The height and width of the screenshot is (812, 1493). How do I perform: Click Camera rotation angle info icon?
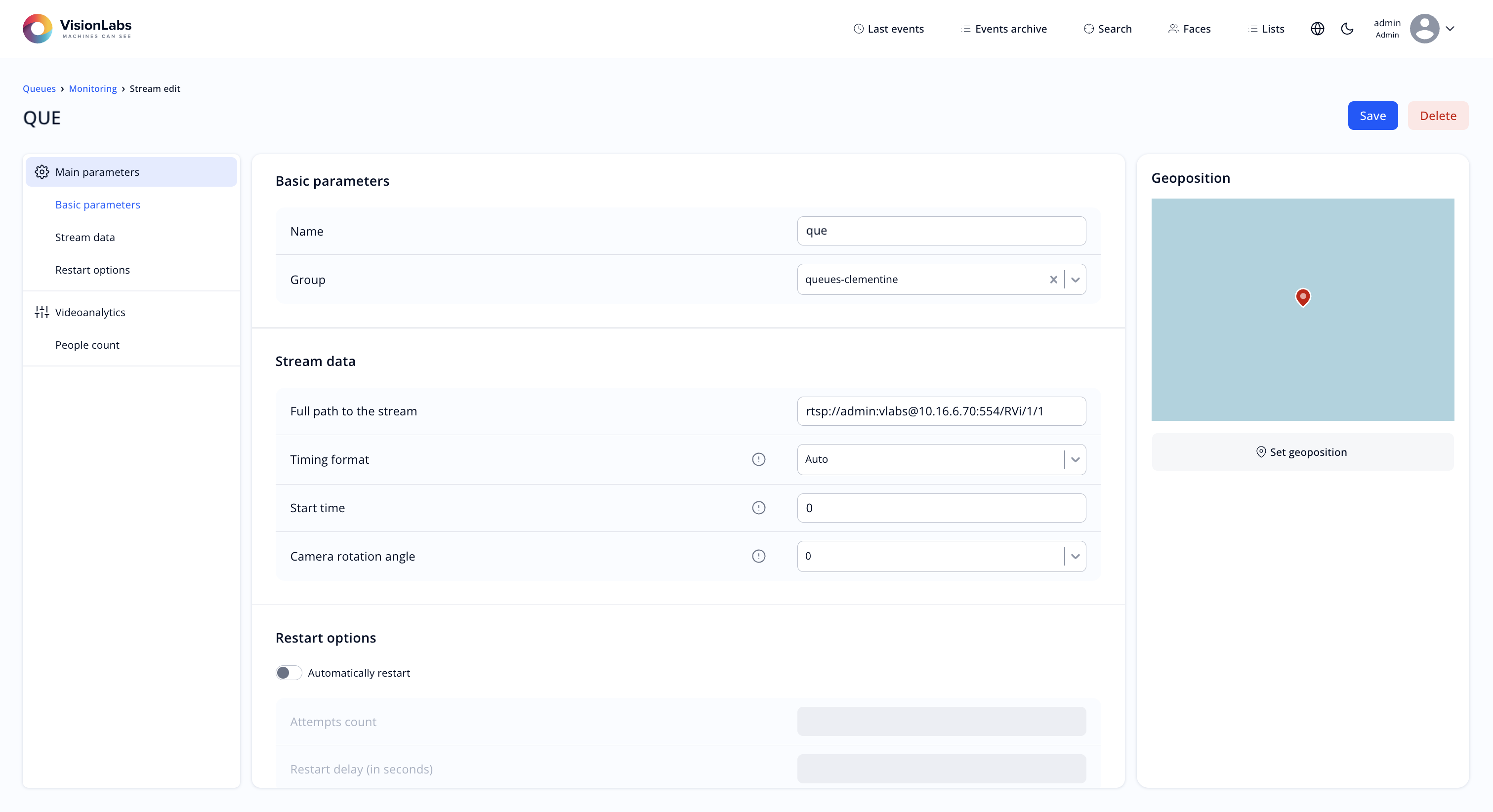point(758,557)
